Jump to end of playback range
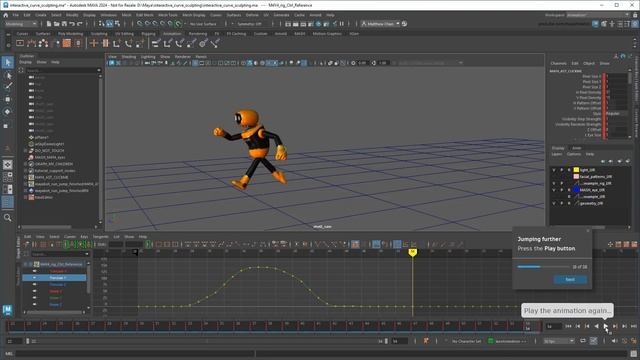 coord(633,327)
